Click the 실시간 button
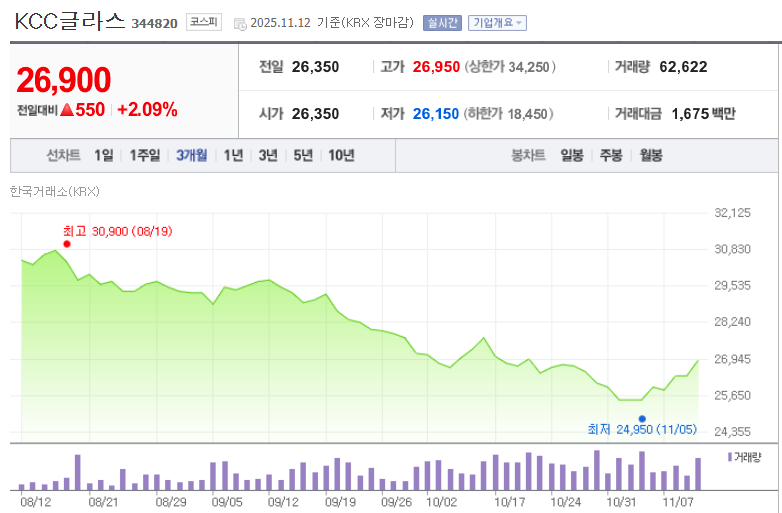The height and width of the screenshot is (513, 782). 442,23
